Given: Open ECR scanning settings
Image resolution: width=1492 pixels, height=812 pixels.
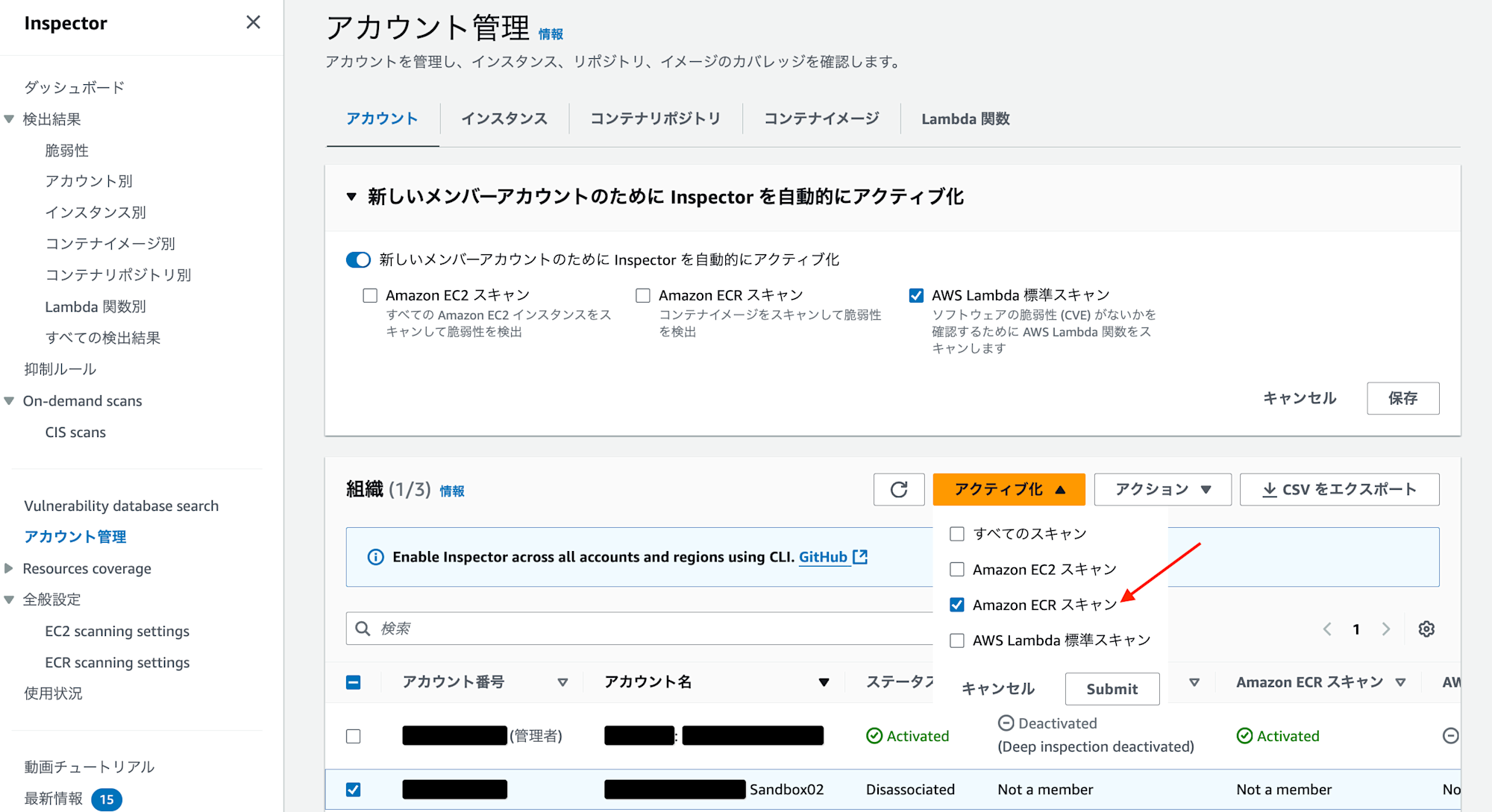Looking at the screenshot, I should [117, 663].
